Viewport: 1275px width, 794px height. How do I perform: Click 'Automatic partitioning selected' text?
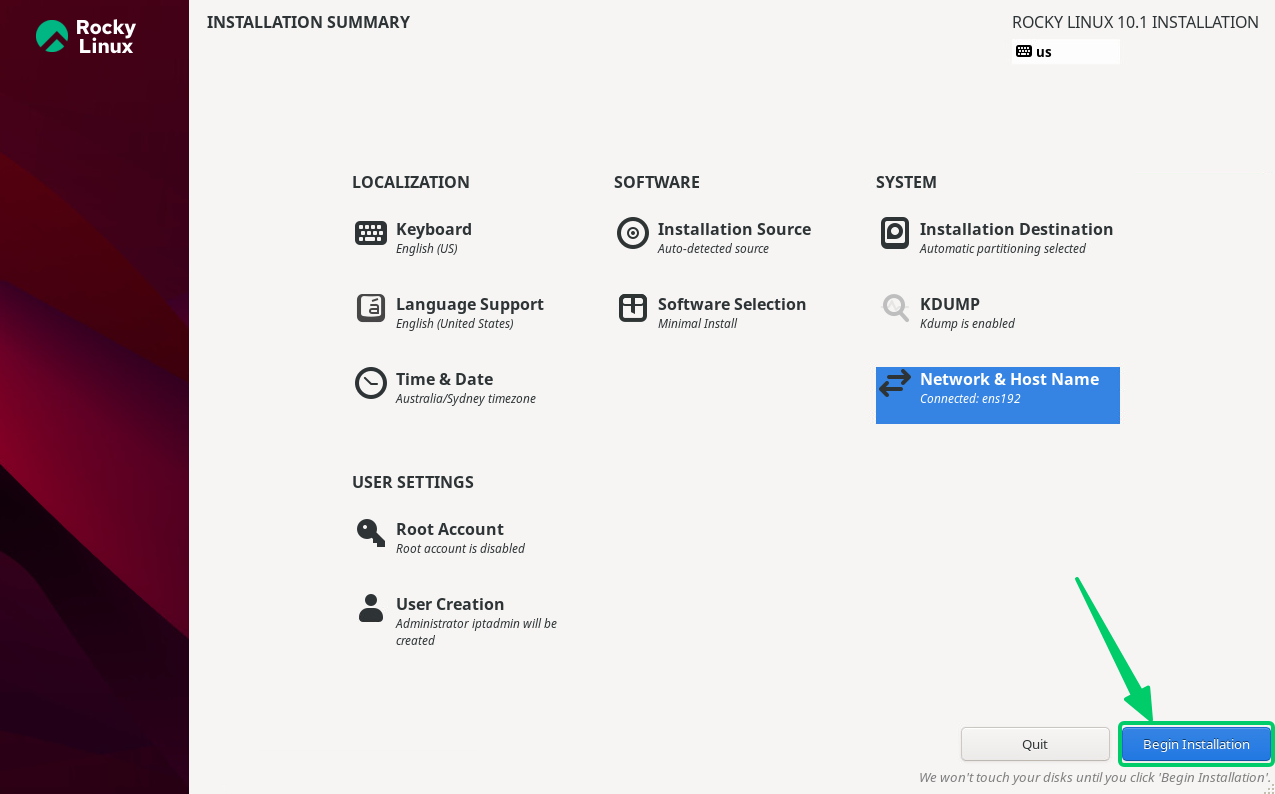click(1003, 249)
